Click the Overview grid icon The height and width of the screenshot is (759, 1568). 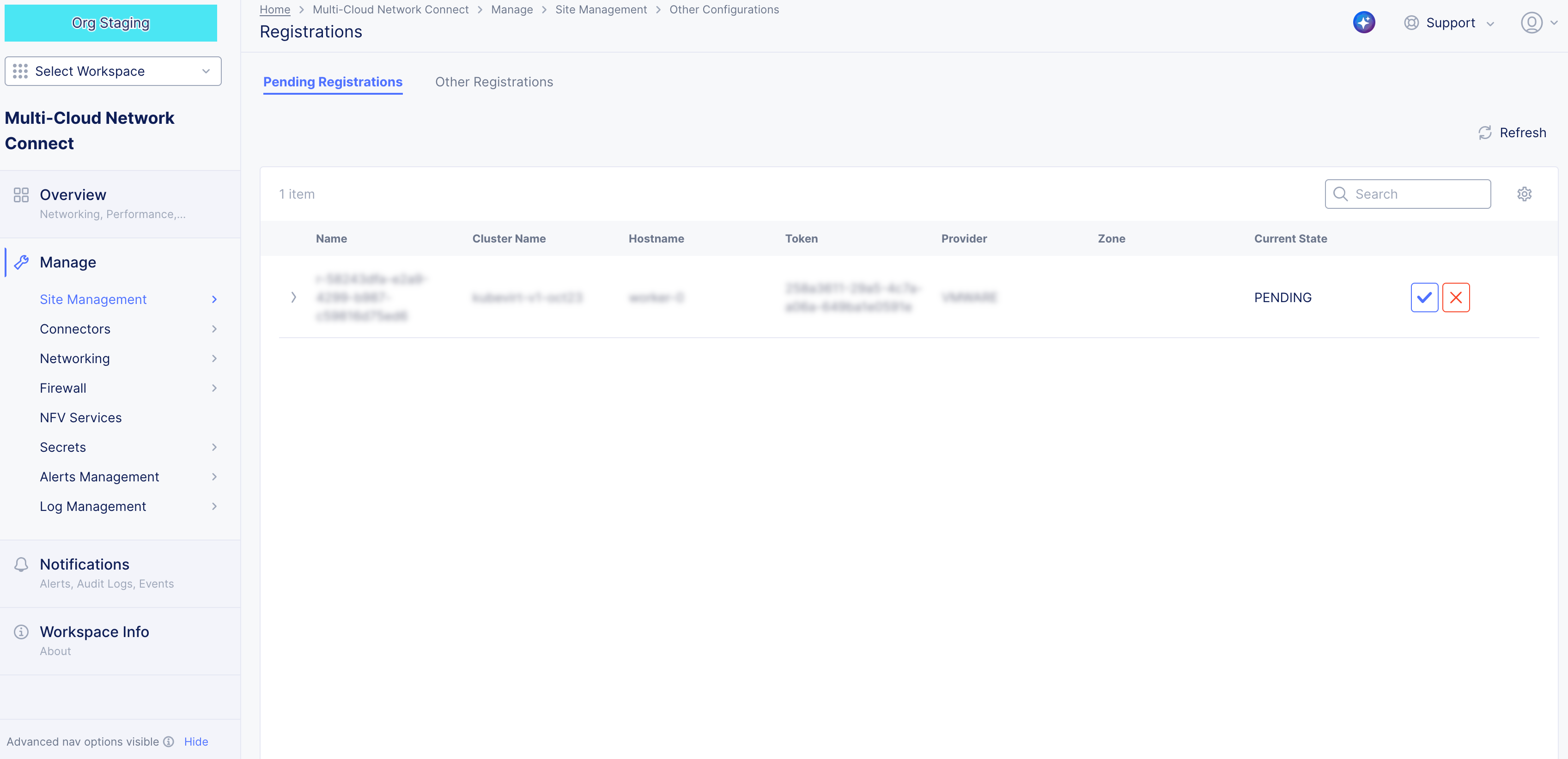pos(21,195)
